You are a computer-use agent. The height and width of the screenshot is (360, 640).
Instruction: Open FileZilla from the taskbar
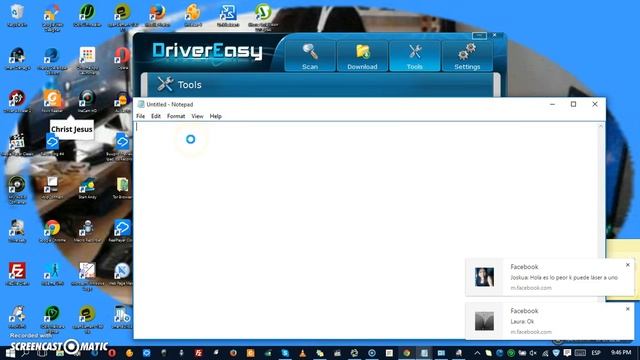tap(198, 353)
